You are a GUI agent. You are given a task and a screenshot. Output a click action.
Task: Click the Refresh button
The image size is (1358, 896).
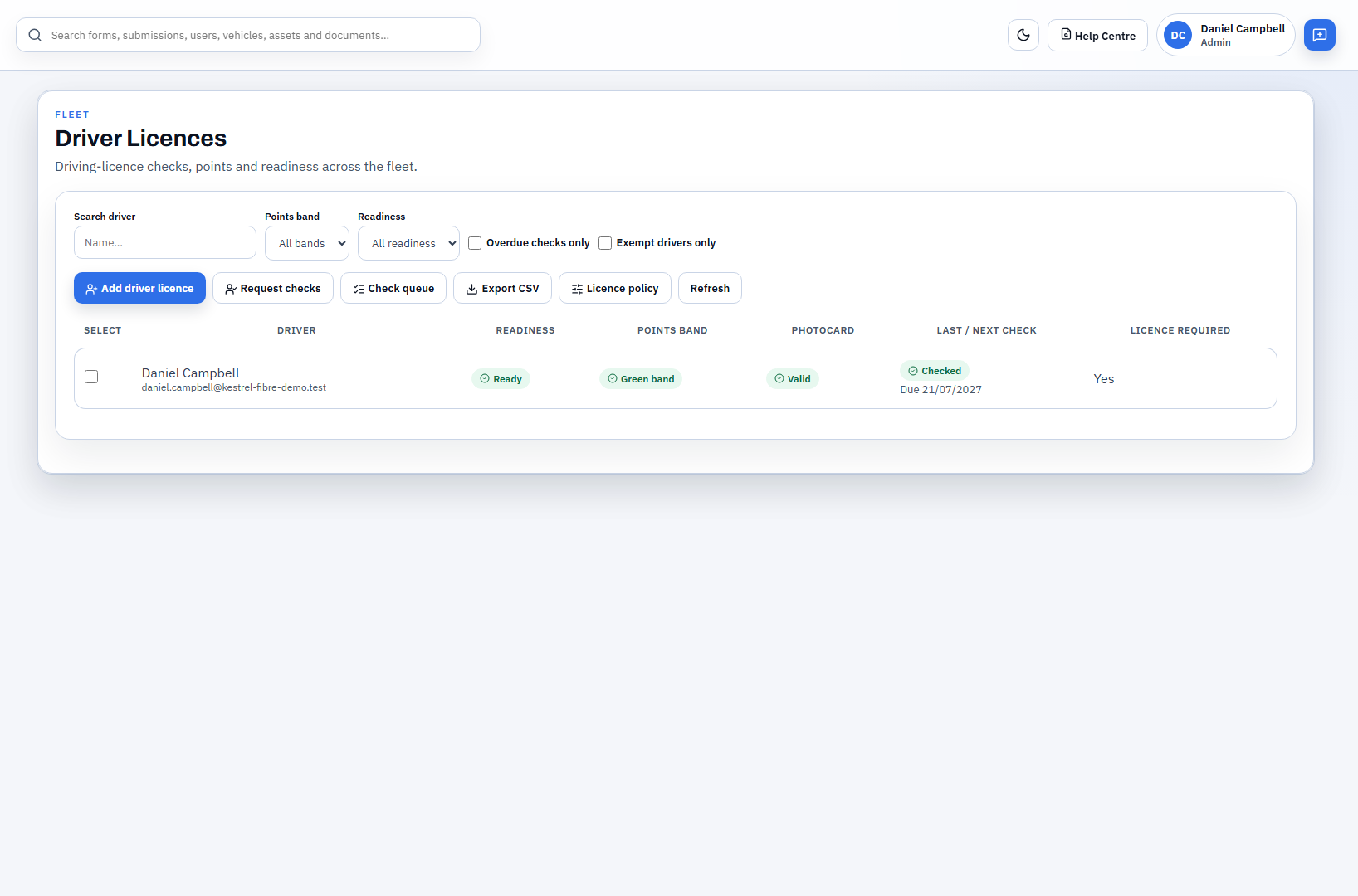click(x=710, y=288)
